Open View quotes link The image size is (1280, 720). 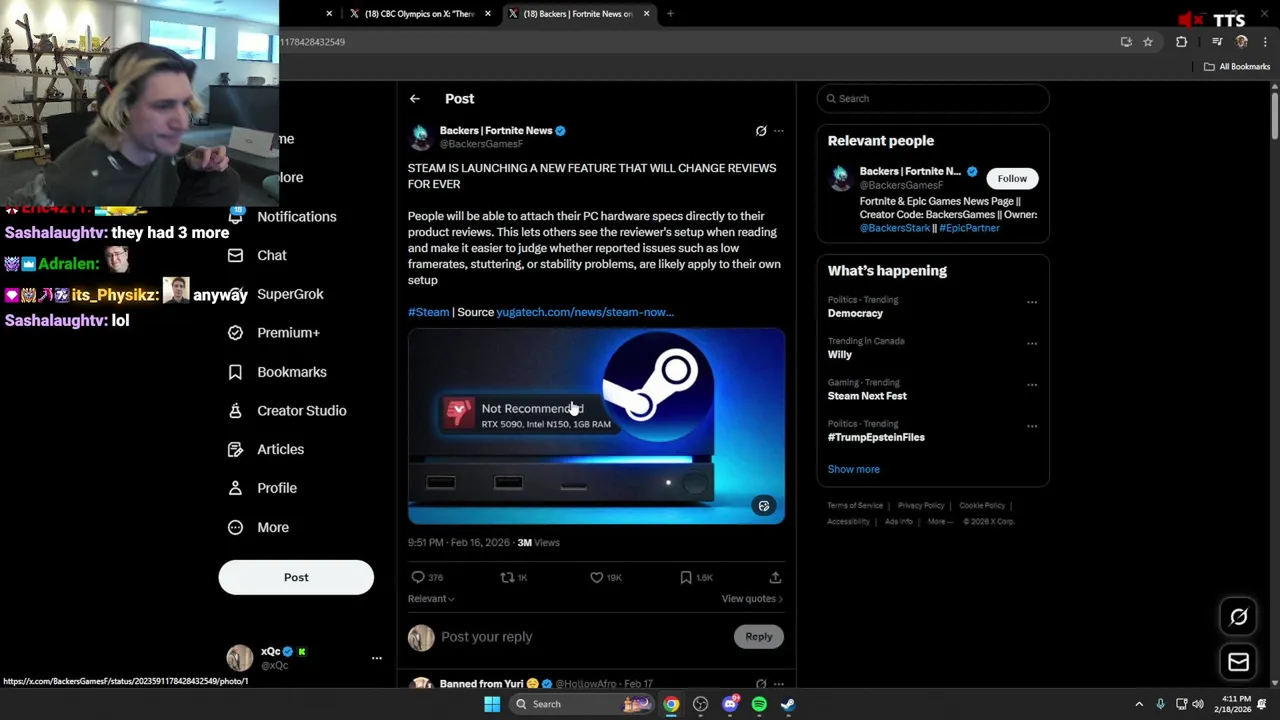(x=752, y=599)
